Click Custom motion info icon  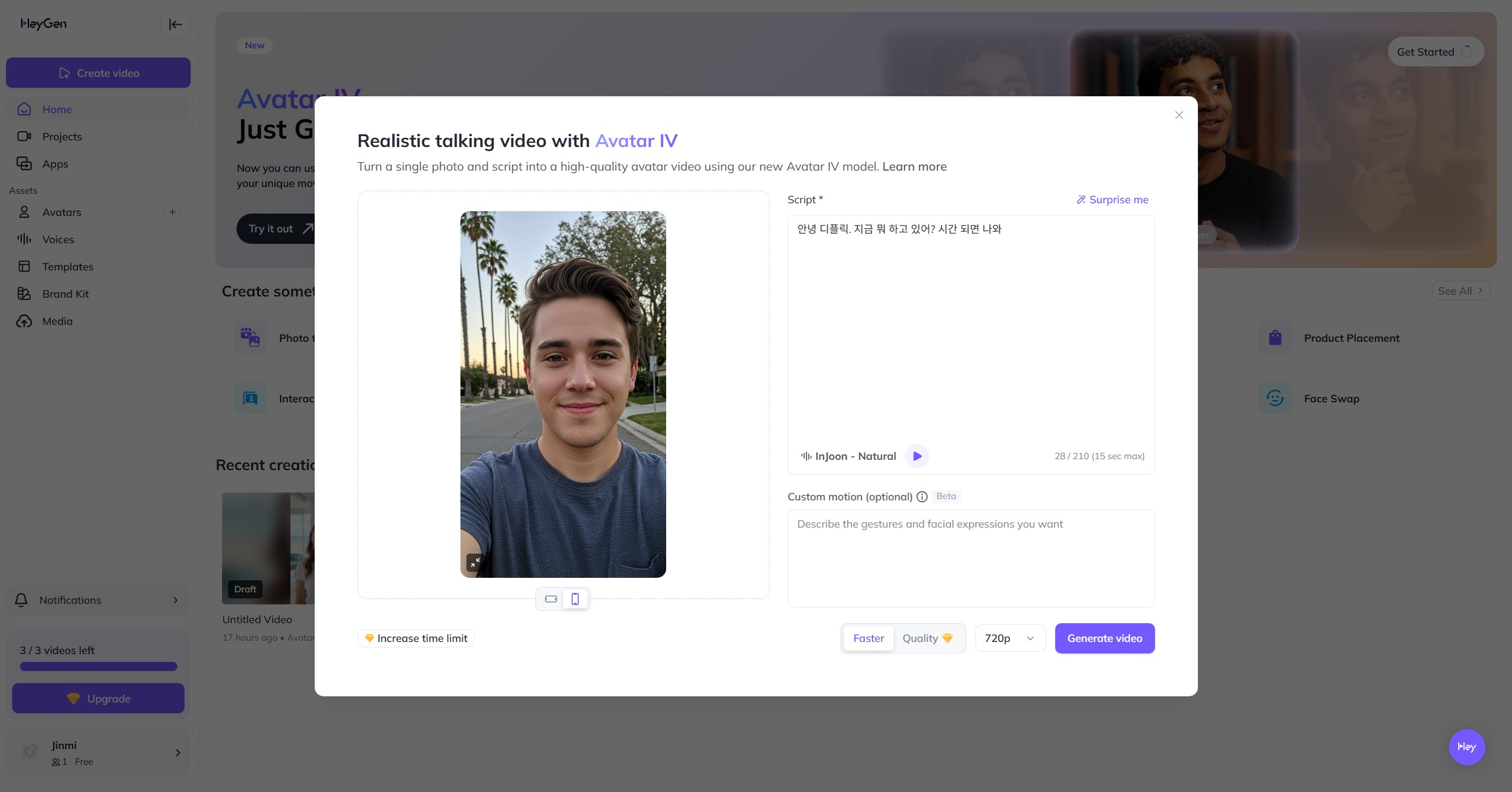[921, 497]
